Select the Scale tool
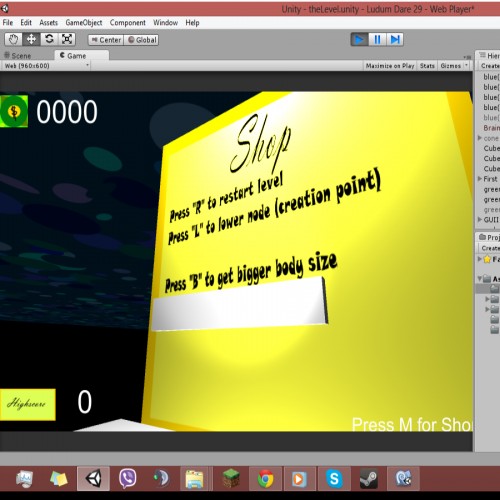This screenshot has height=500, width=500. [67, 39]
